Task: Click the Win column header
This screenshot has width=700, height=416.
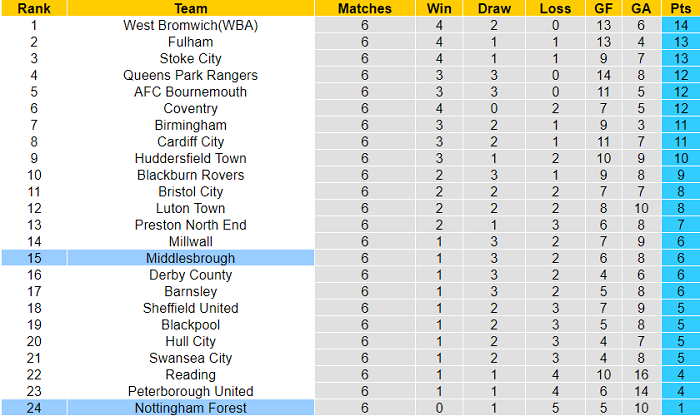Action: [438, 8]
